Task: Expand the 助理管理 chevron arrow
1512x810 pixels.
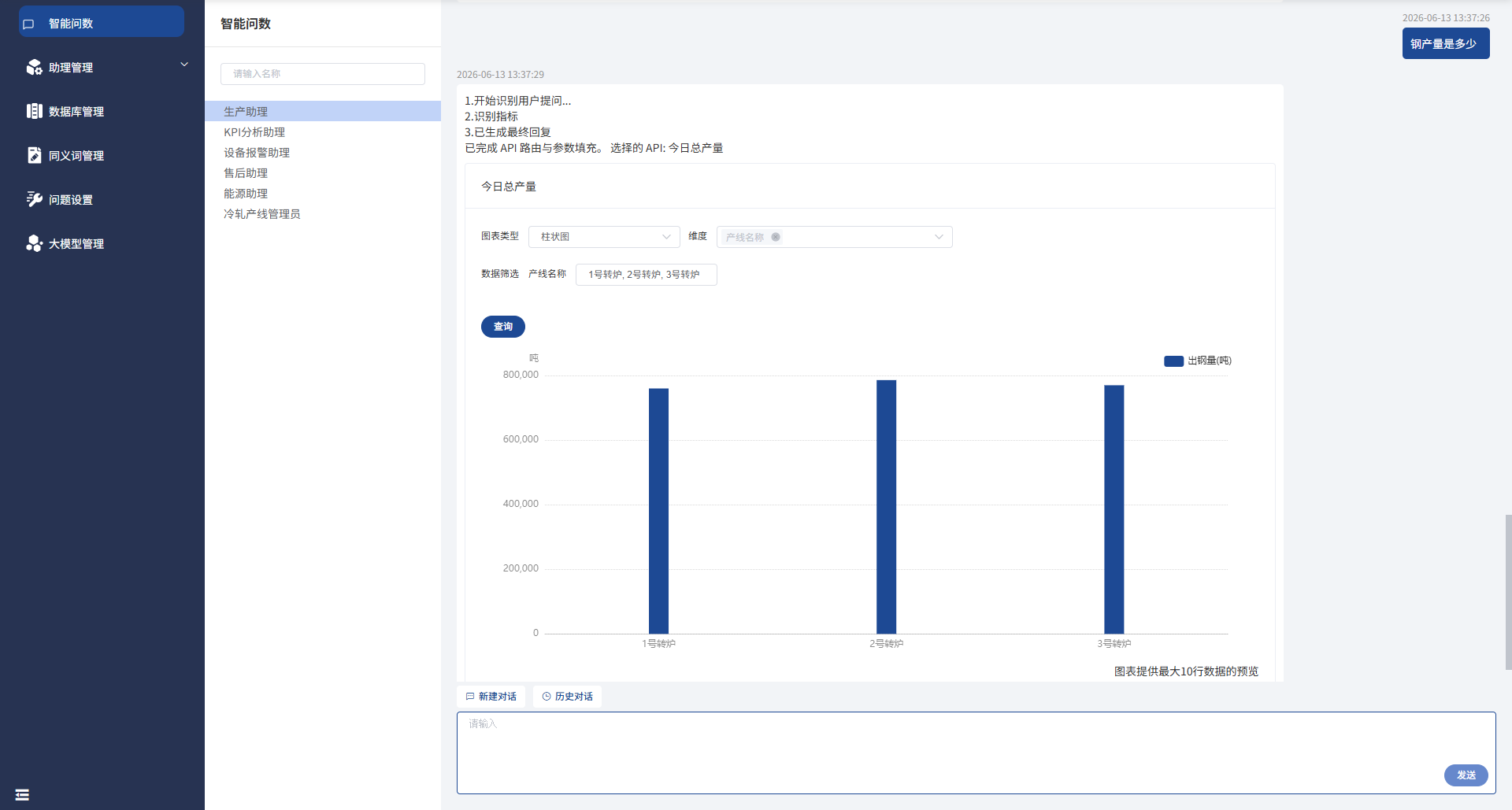Action: pyautogui.click(x=184, y=65)
